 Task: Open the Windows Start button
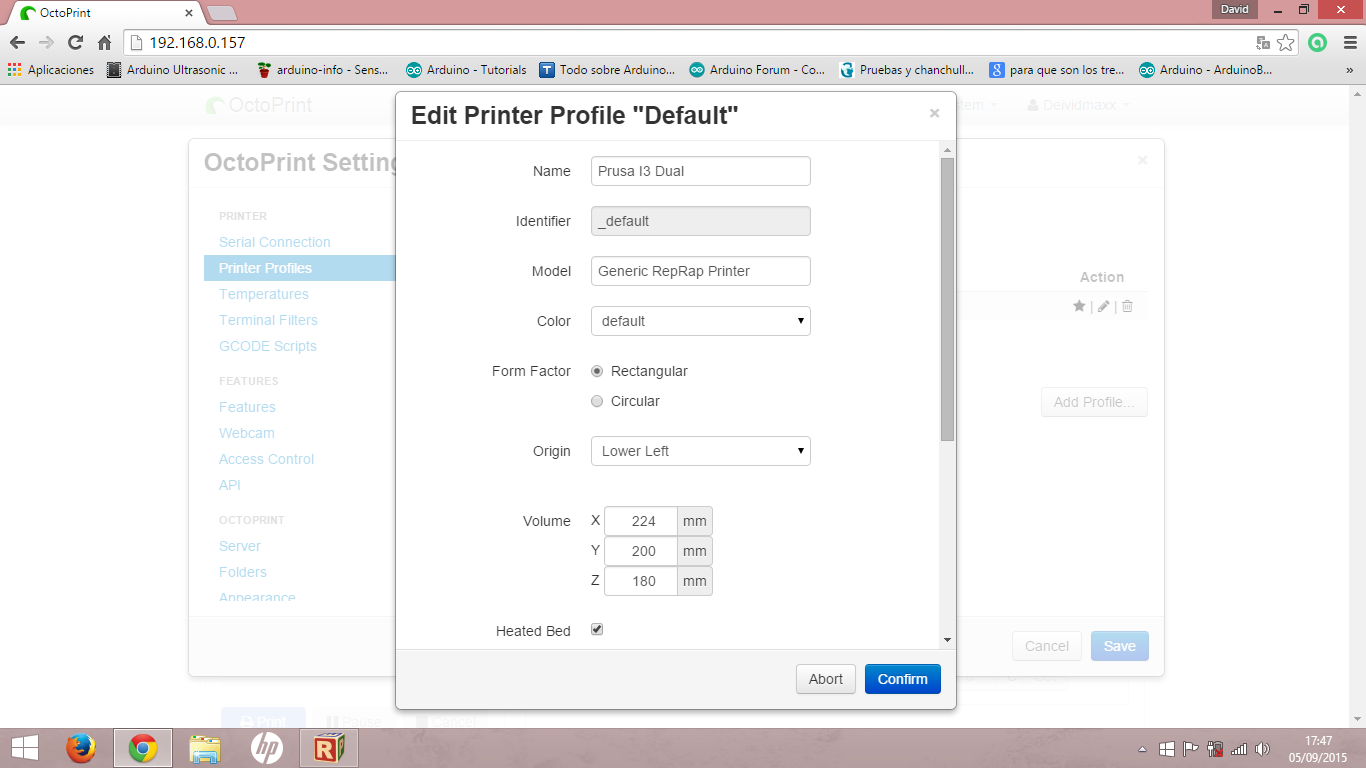[x=25, y=748]
